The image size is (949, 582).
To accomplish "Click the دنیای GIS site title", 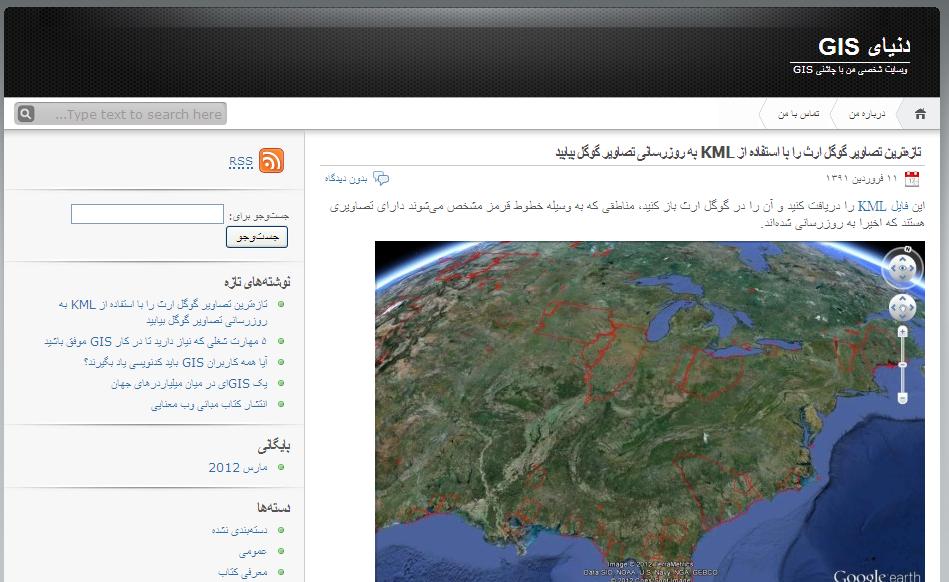I will click(x=864, y=46).
